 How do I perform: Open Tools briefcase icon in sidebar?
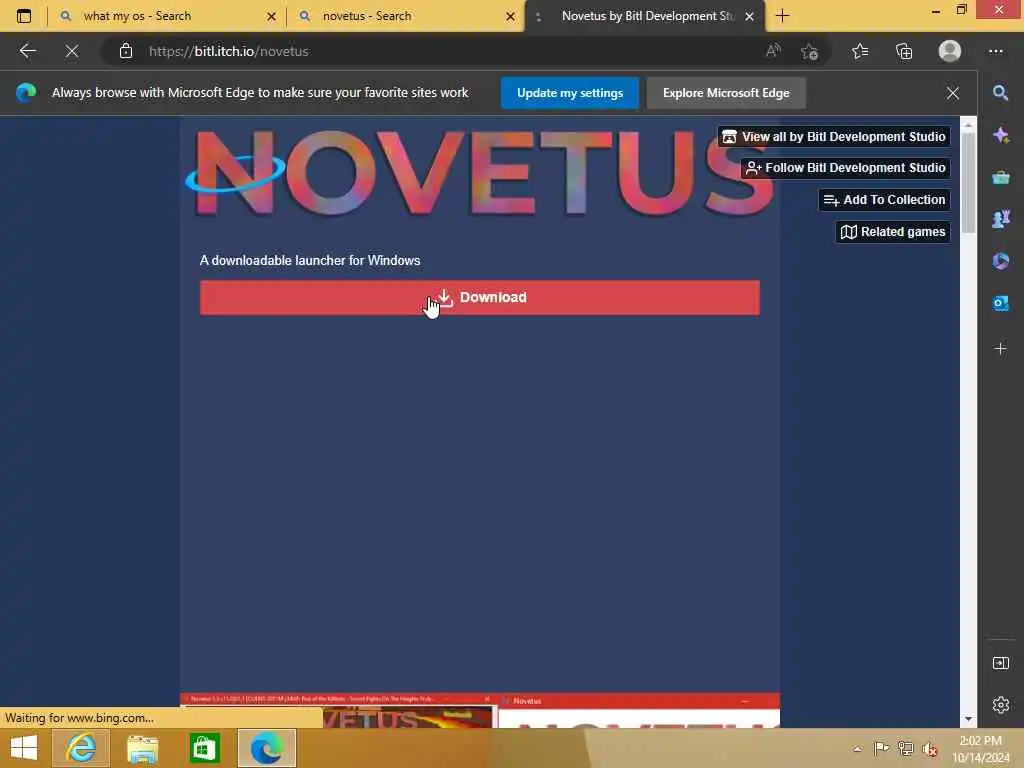click(1000, 177)
